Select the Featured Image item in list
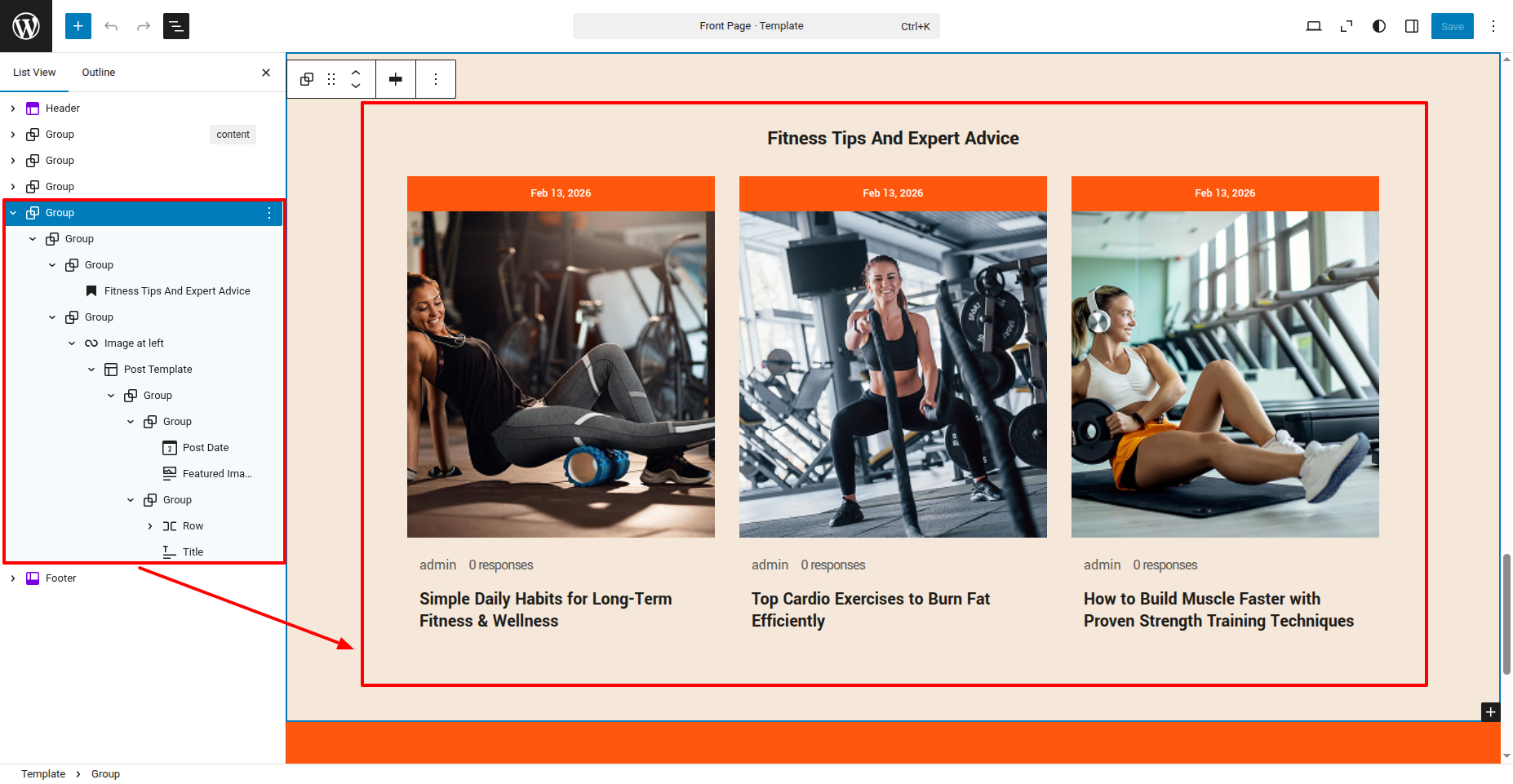The image size is (1513, 784). (x=216, y=474)
